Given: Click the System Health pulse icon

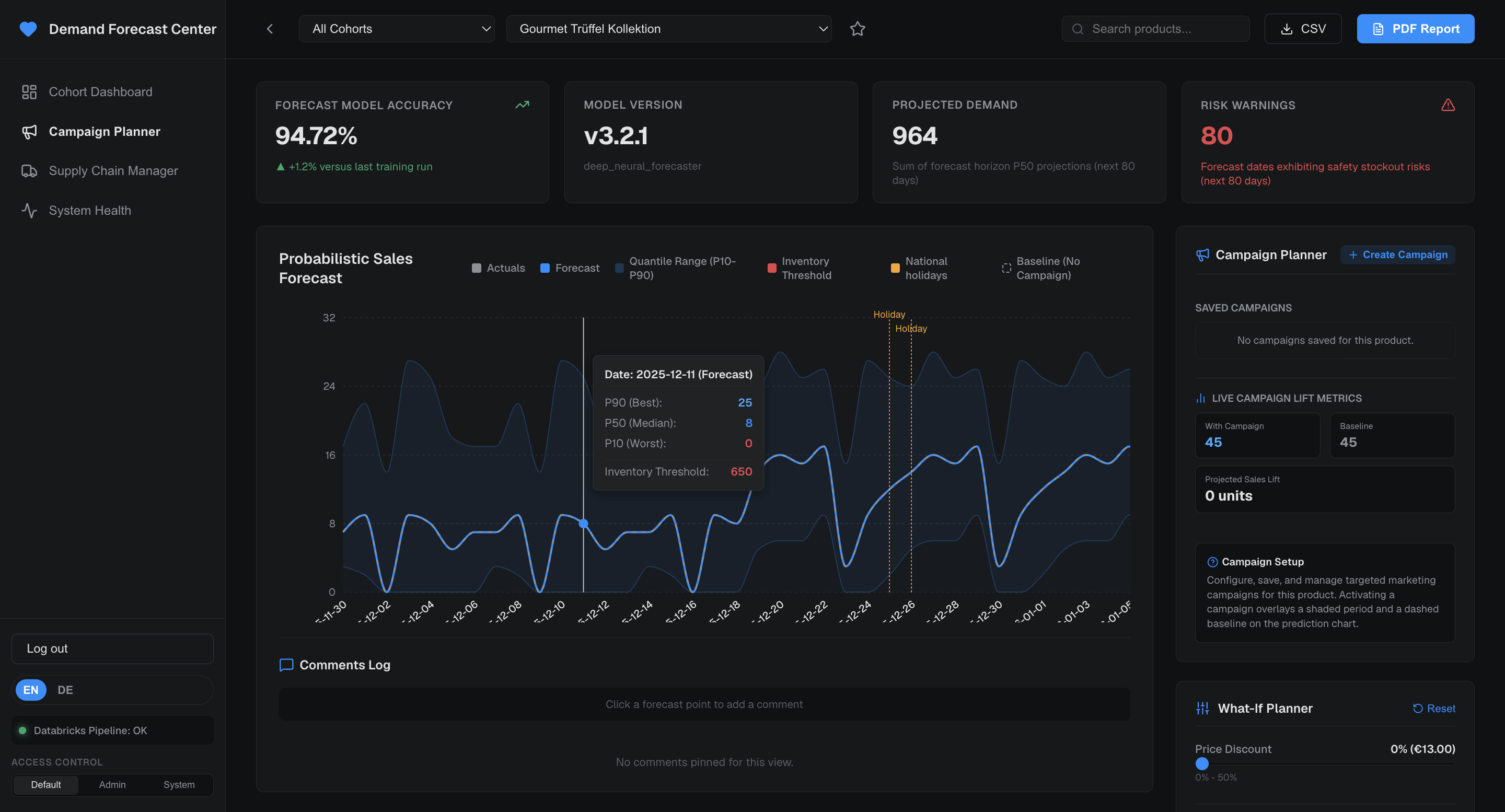Looking at the screenshot, I should [29, 210].
